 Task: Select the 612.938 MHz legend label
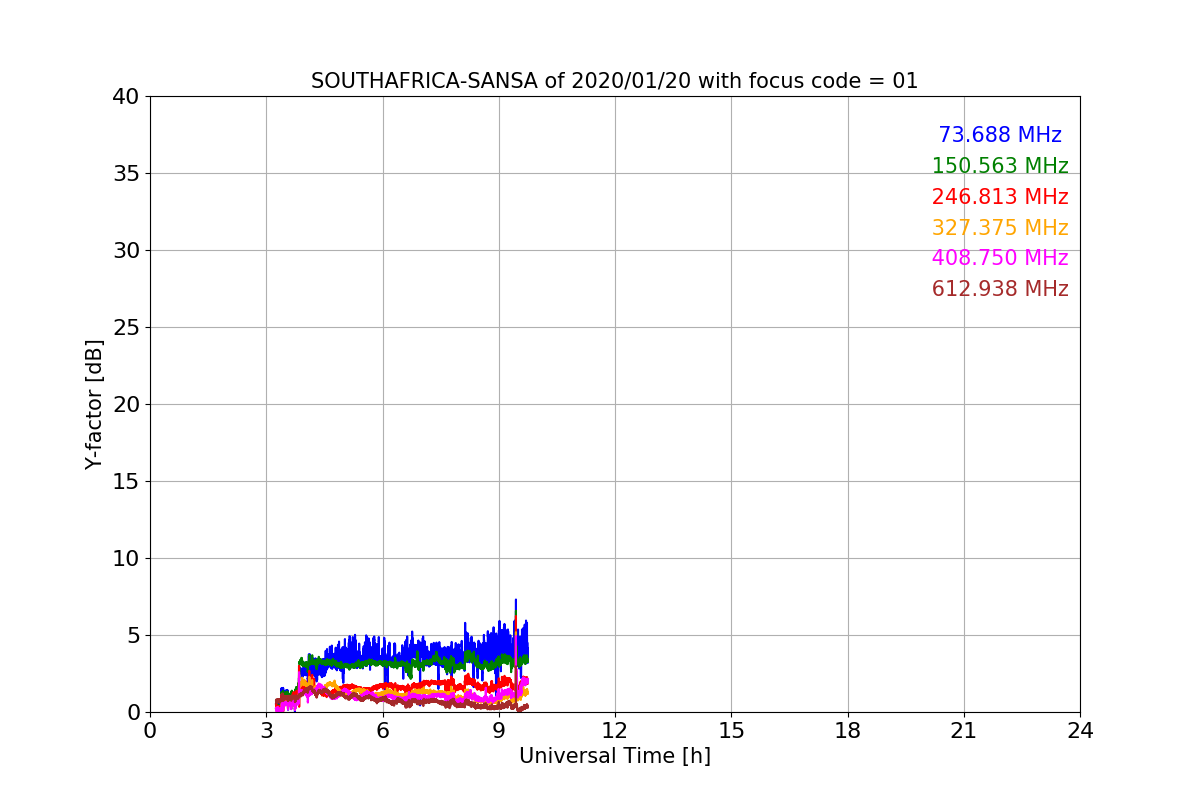pos(1000,289)
